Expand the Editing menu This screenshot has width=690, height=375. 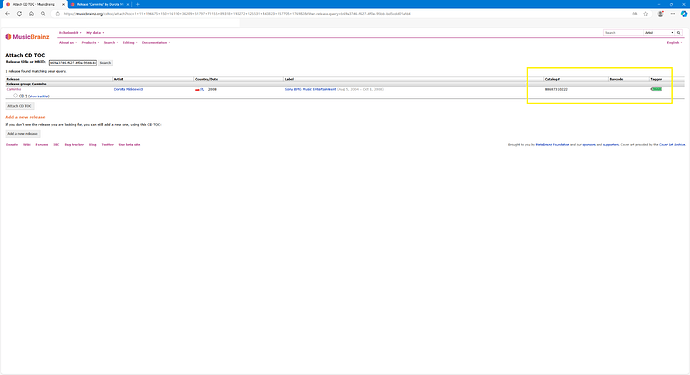(130, 43)
